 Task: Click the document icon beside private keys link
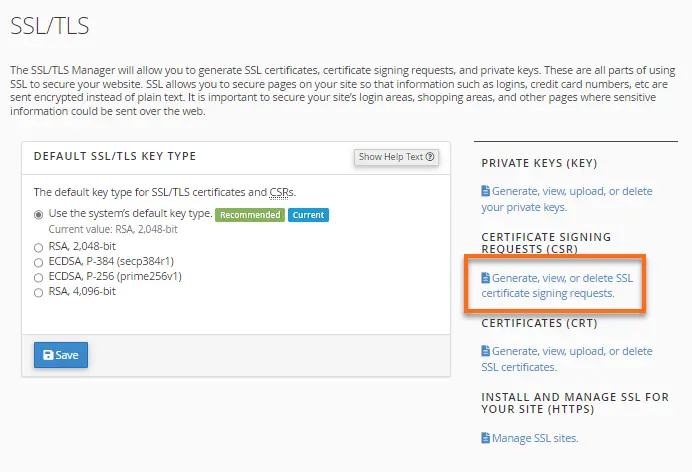[x=486, y=191]
